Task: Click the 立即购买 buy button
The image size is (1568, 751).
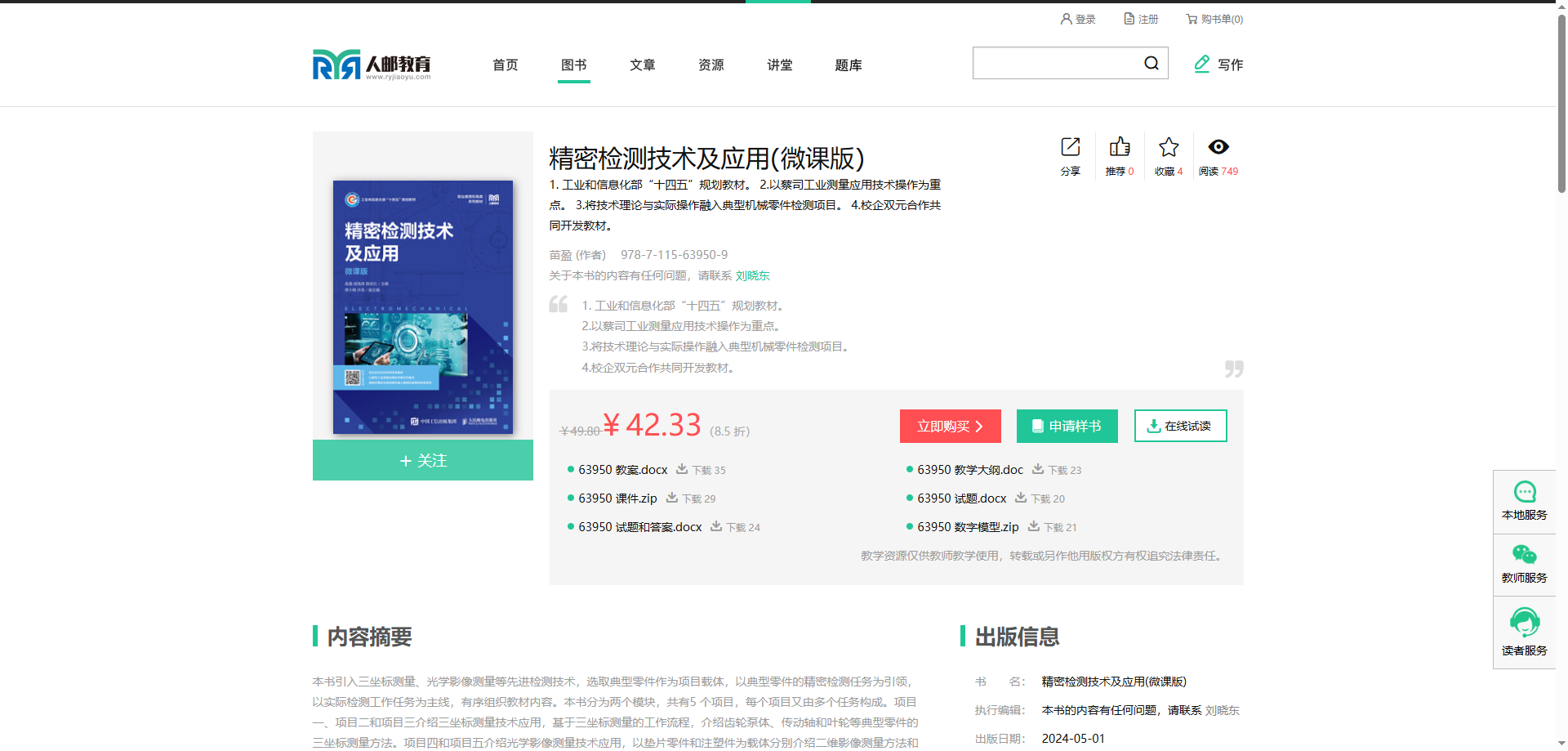Action: [951, 426]
